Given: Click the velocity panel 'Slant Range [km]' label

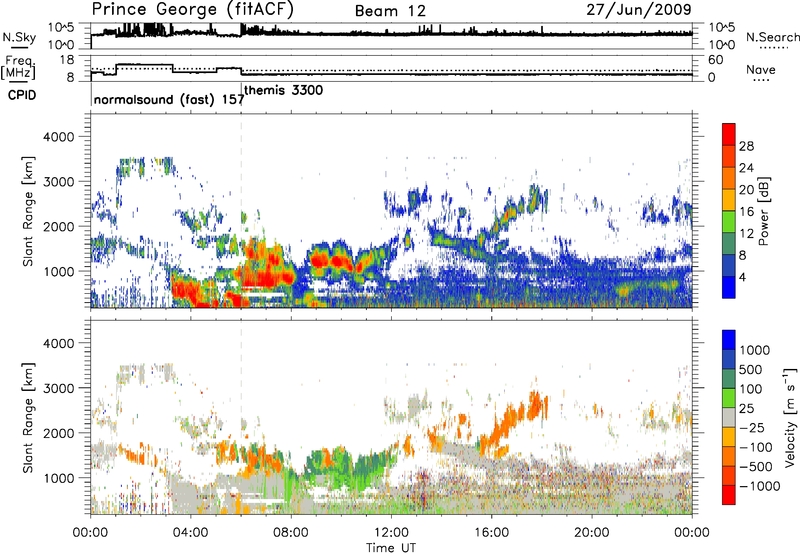Looking at the screenshot, I should pos(28,417).
